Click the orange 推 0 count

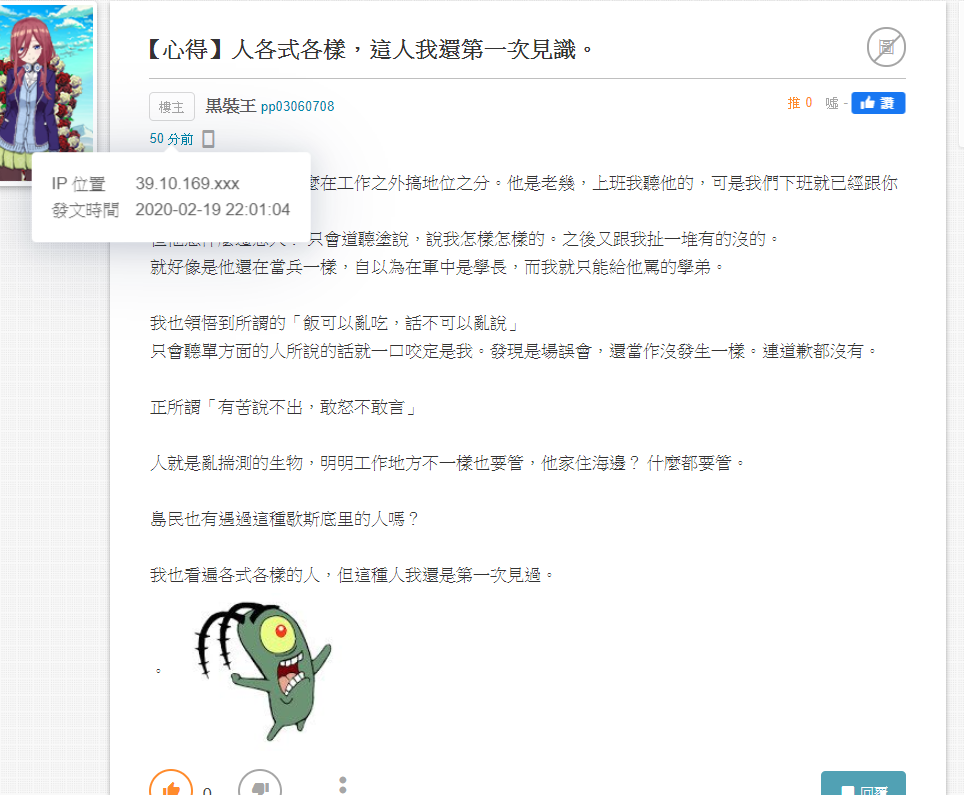(x=800, y=103)
